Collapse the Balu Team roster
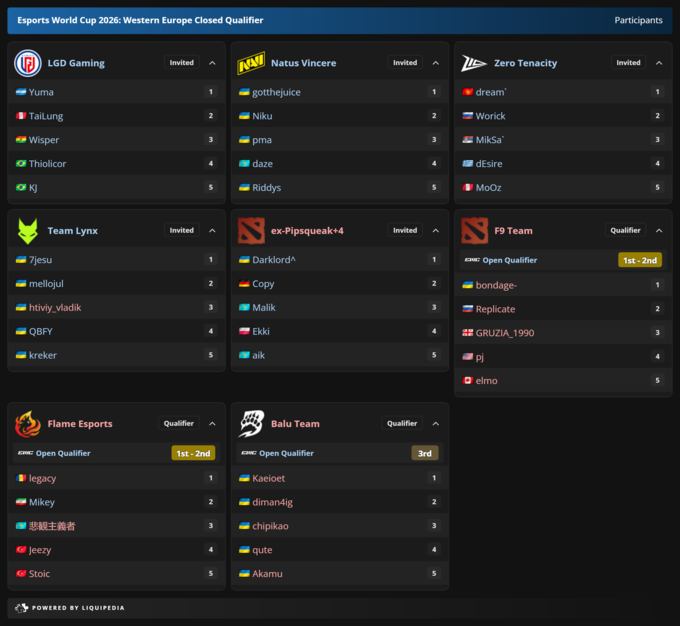Viewport: 680px width, 626px height. click(435, 423)
